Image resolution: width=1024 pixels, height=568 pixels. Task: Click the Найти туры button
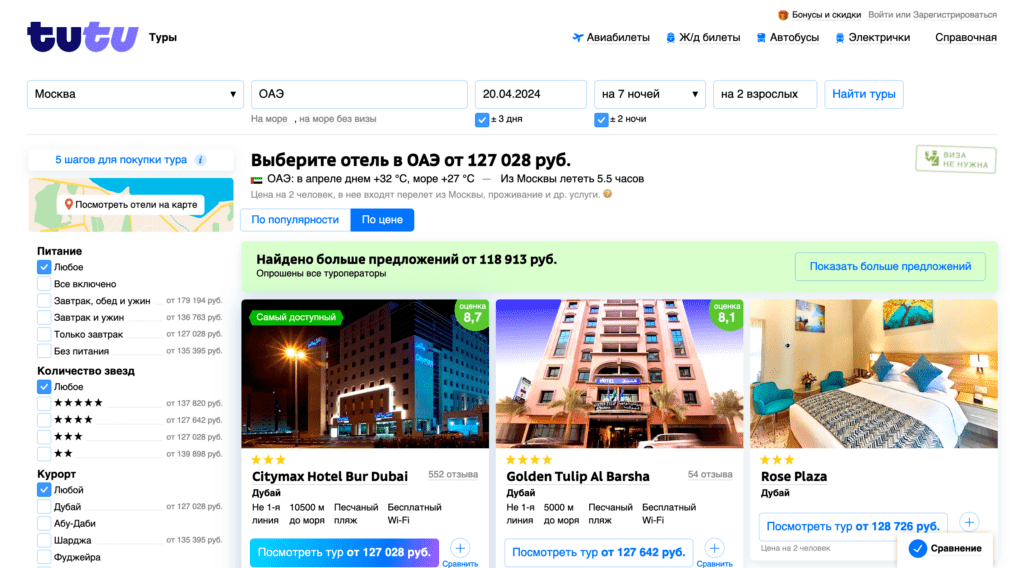(863, 94)
